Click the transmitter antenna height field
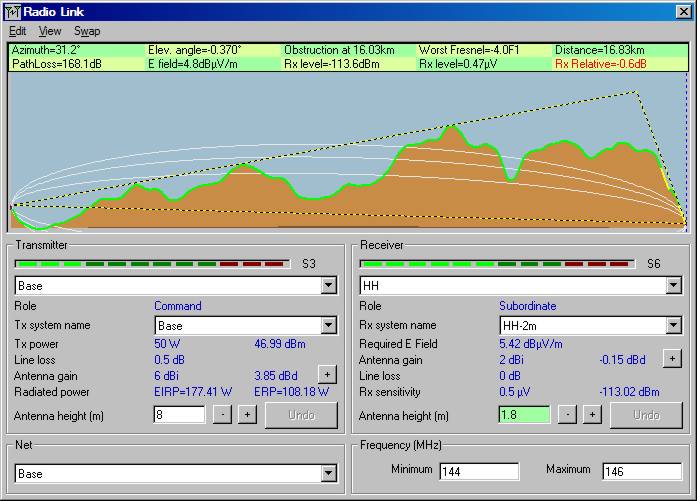 point(179,415)
